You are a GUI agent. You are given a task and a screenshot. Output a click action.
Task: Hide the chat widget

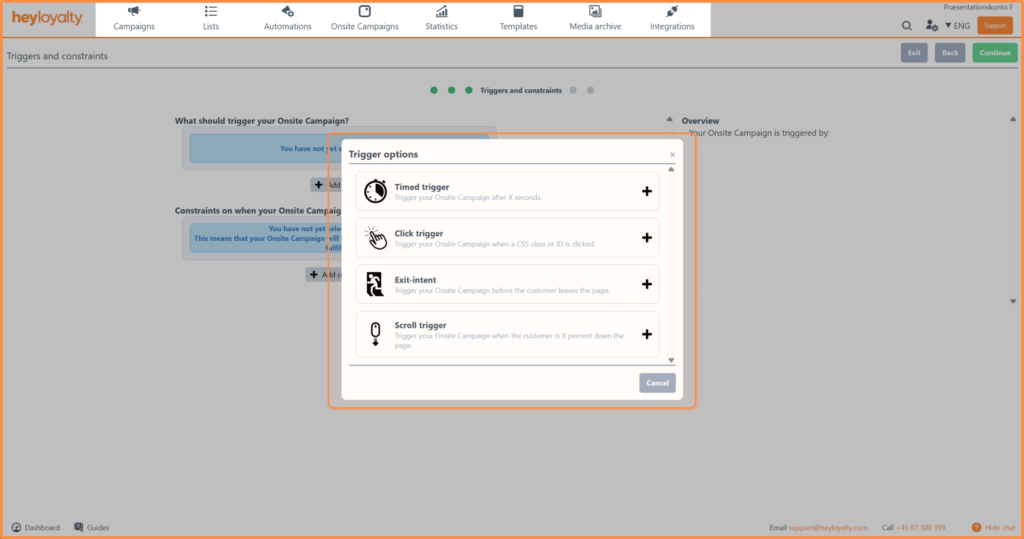[x=993, y=527]
